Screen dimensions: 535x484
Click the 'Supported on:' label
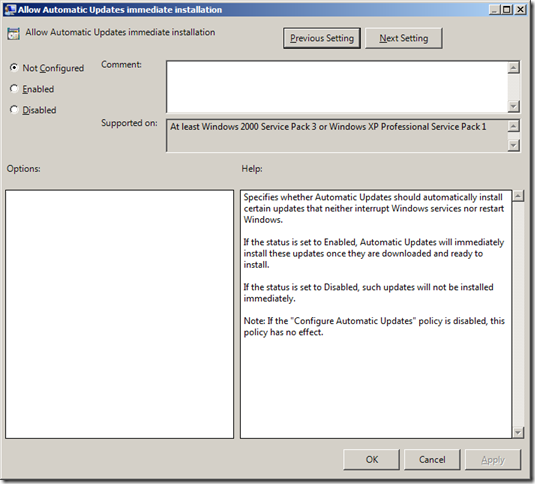pos(129,123)
